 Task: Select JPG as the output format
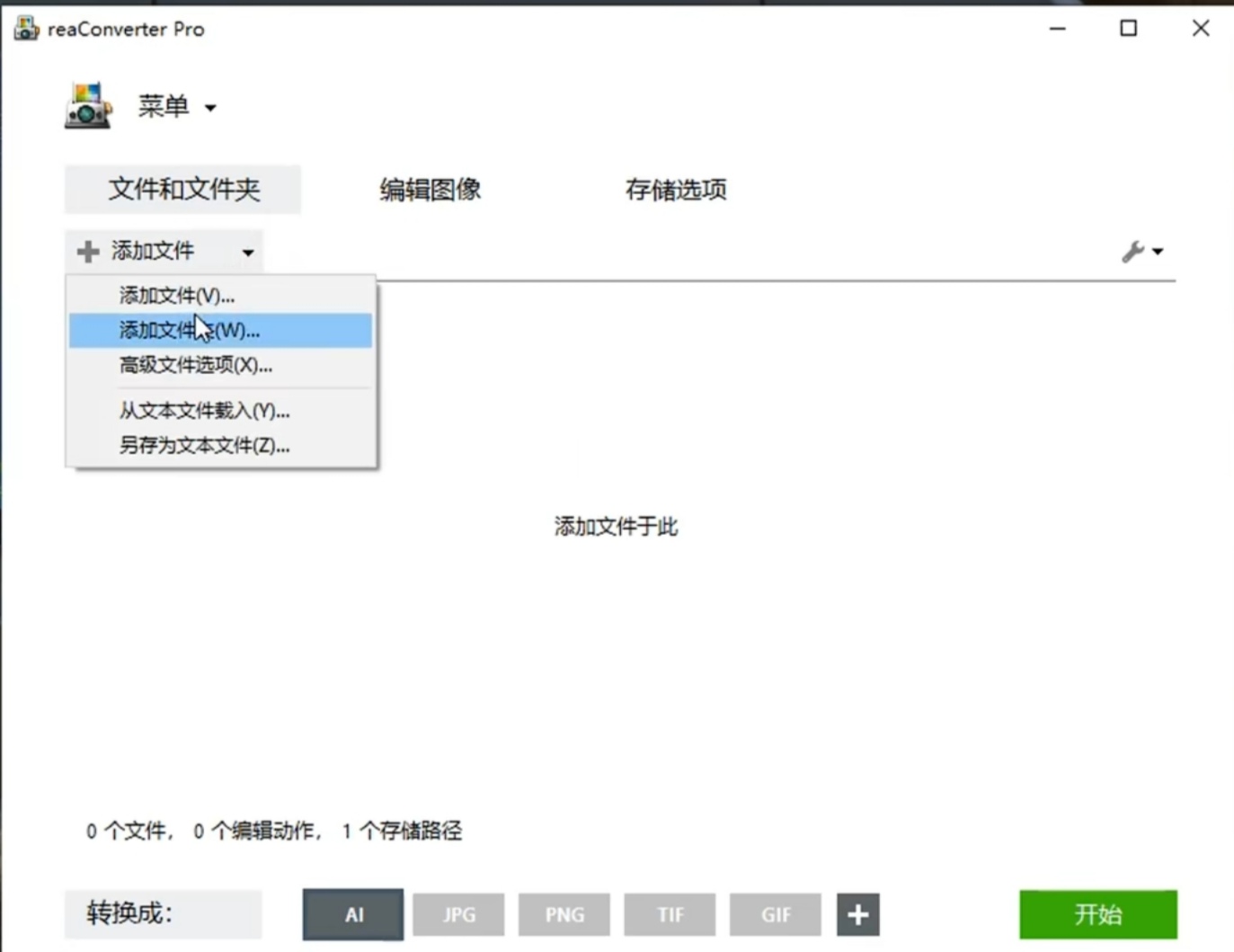click(458, 914)
